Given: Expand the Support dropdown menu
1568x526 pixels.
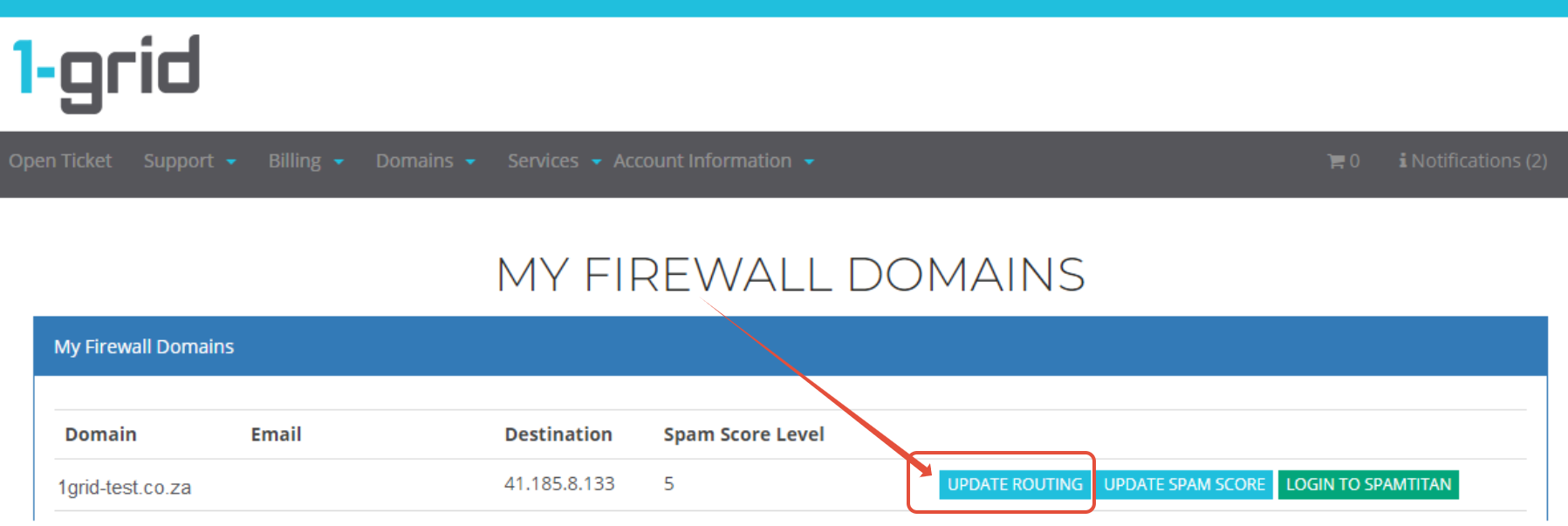Looking at the screenshot, I should 189,161.
